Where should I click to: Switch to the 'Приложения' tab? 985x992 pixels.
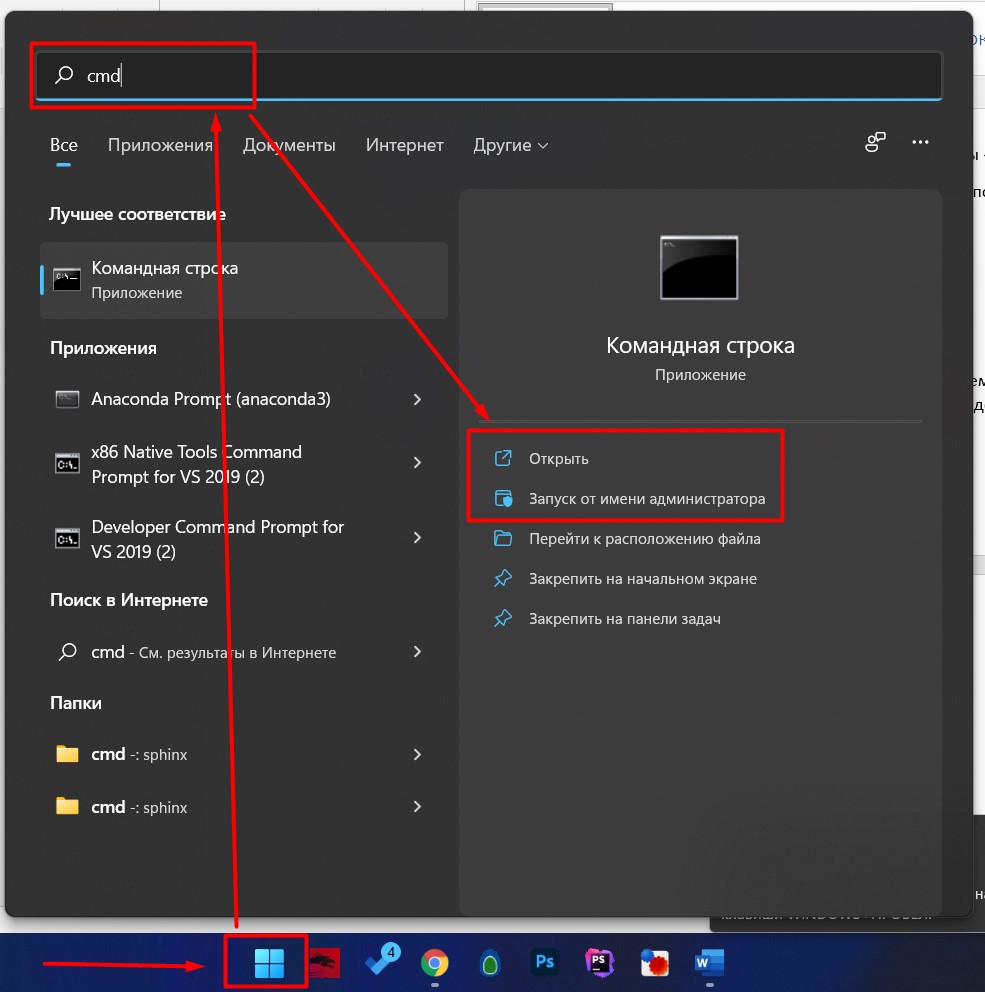[160, 146]
